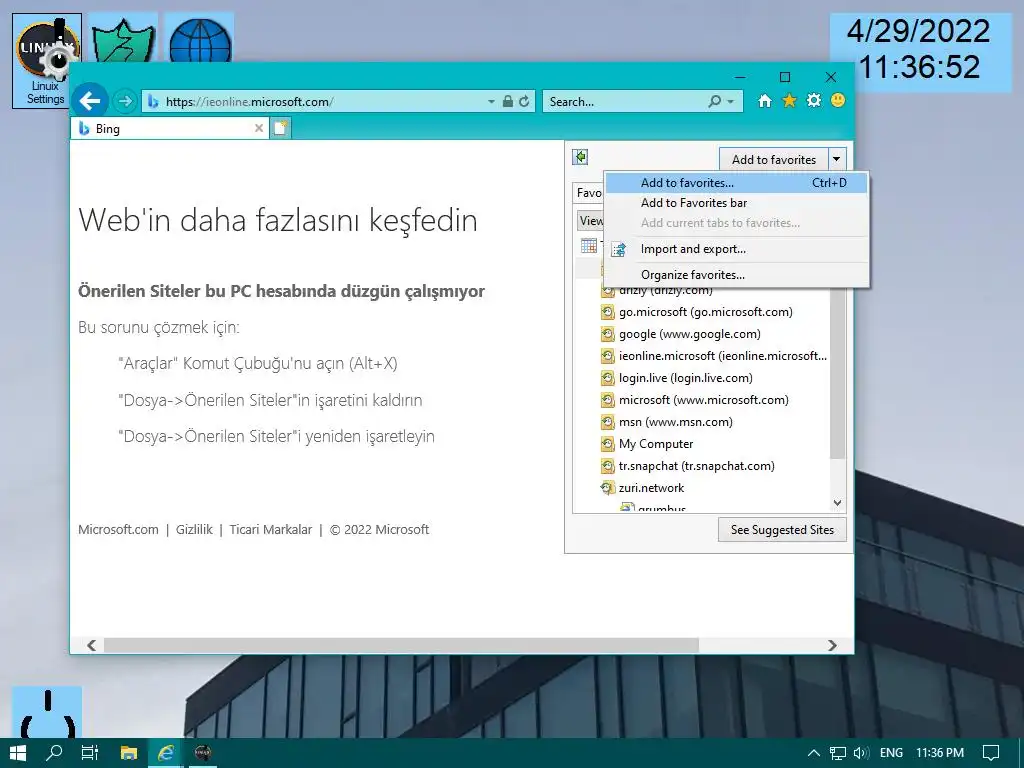This screenshot has height=768, width=1024.
Task: Click the Refresh icon in address bar
Action: pos(524,101)
